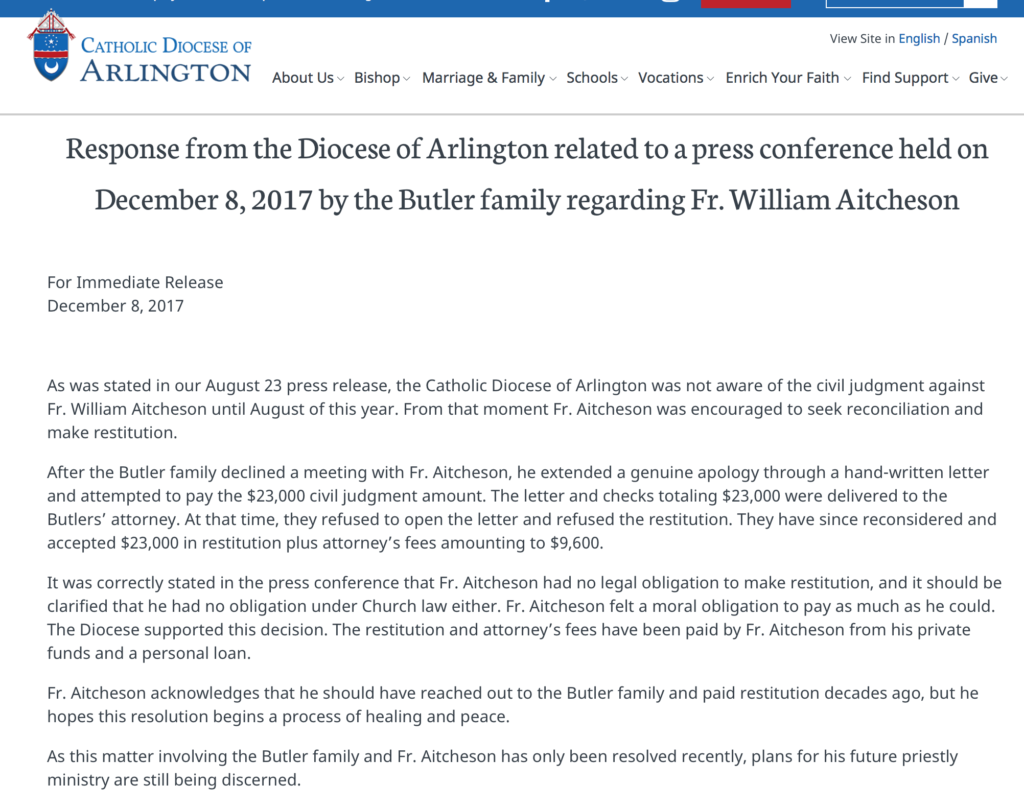Viewport: 1024px width, 808px height.
Task: Click the 'View Site in' label
Action: coord(862,39)
